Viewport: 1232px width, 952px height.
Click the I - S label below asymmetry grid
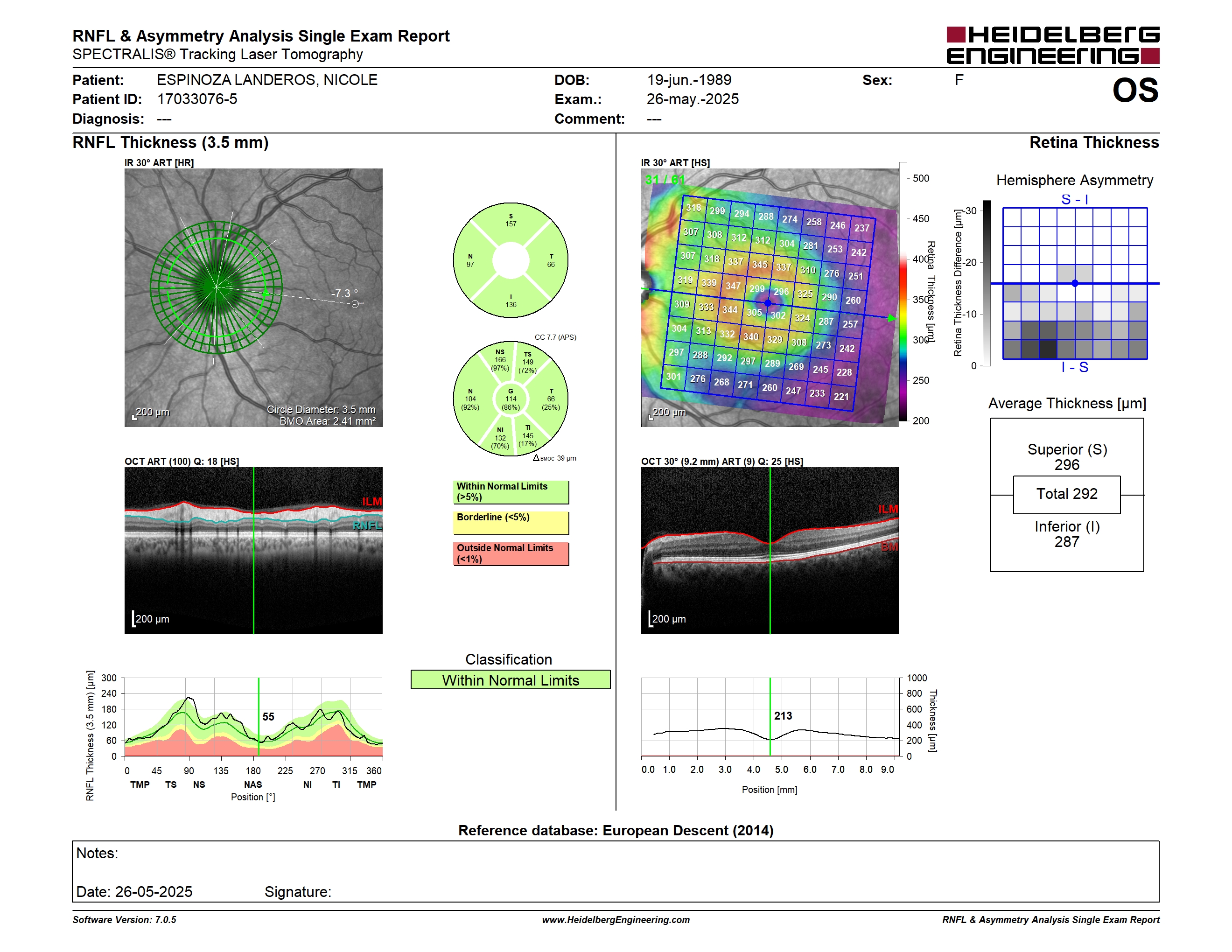pos(1075,367)
